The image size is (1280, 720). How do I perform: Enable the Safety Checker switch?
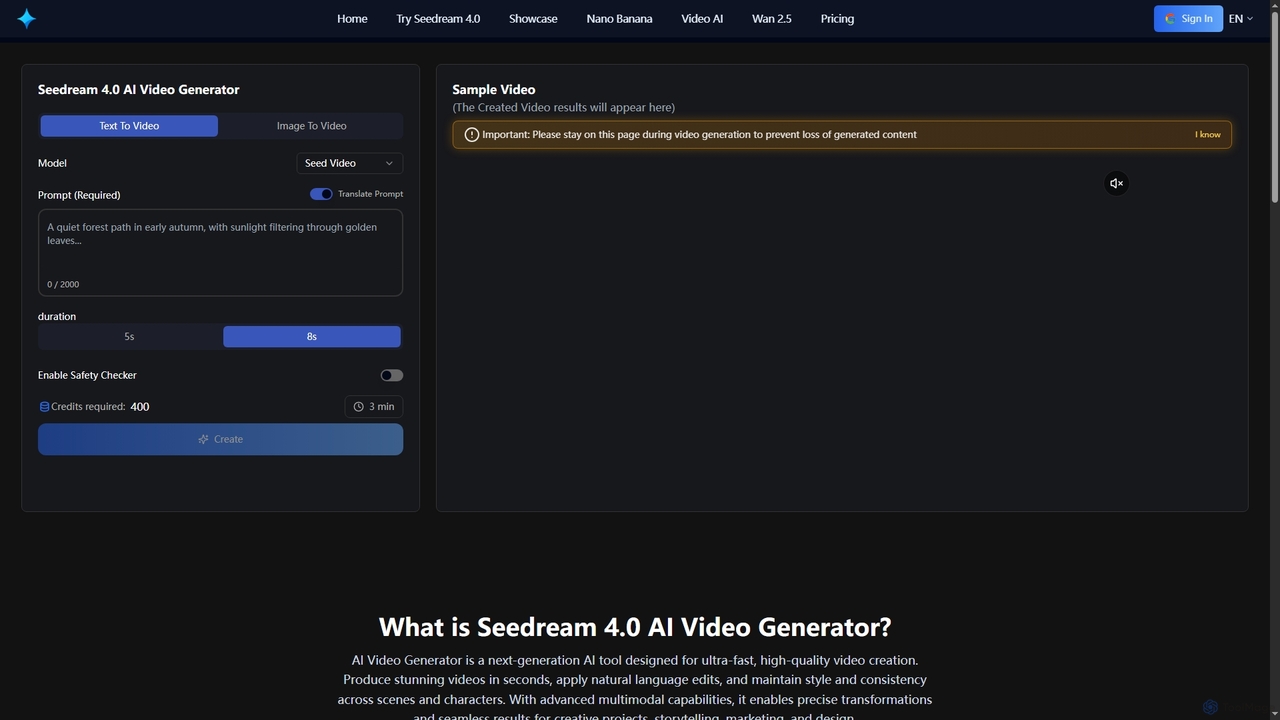[392, 375]
